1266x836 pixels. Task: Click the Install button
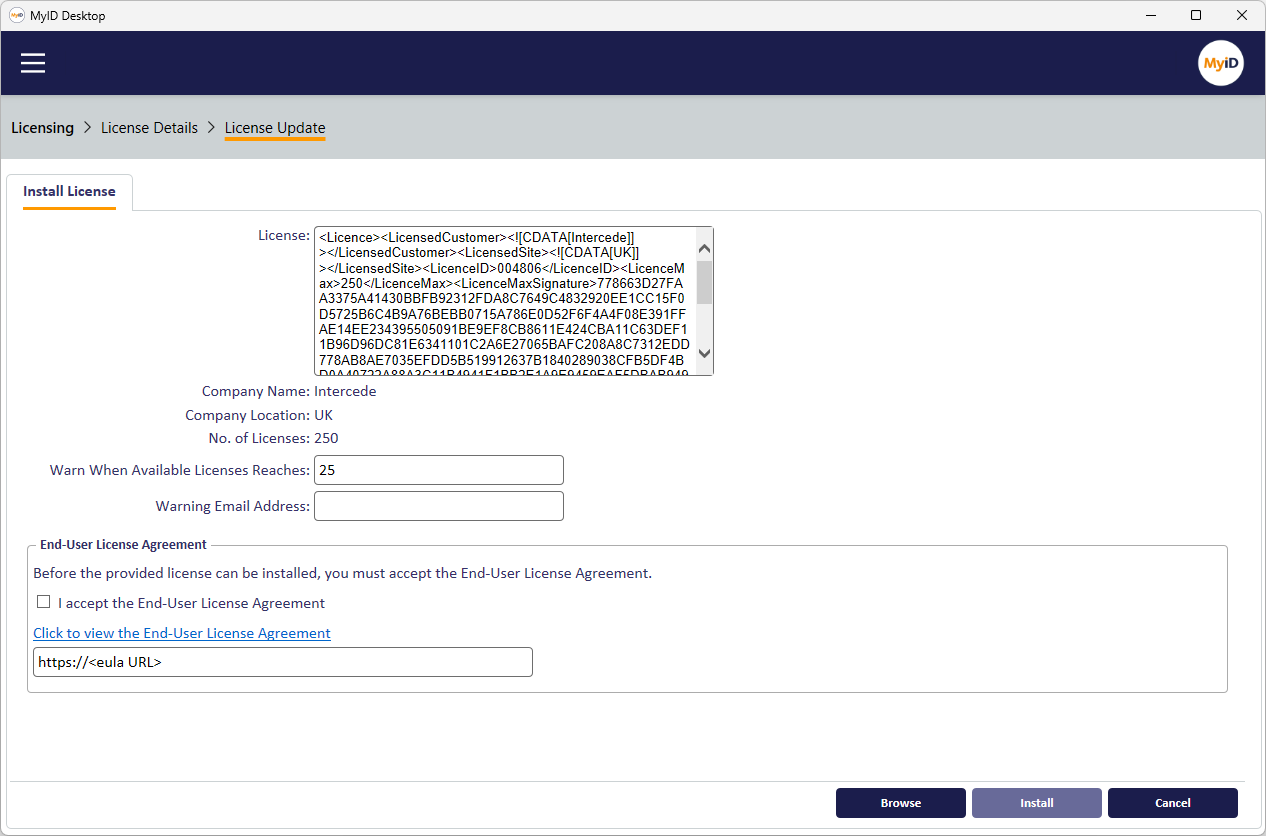[x=1037, y=803]
